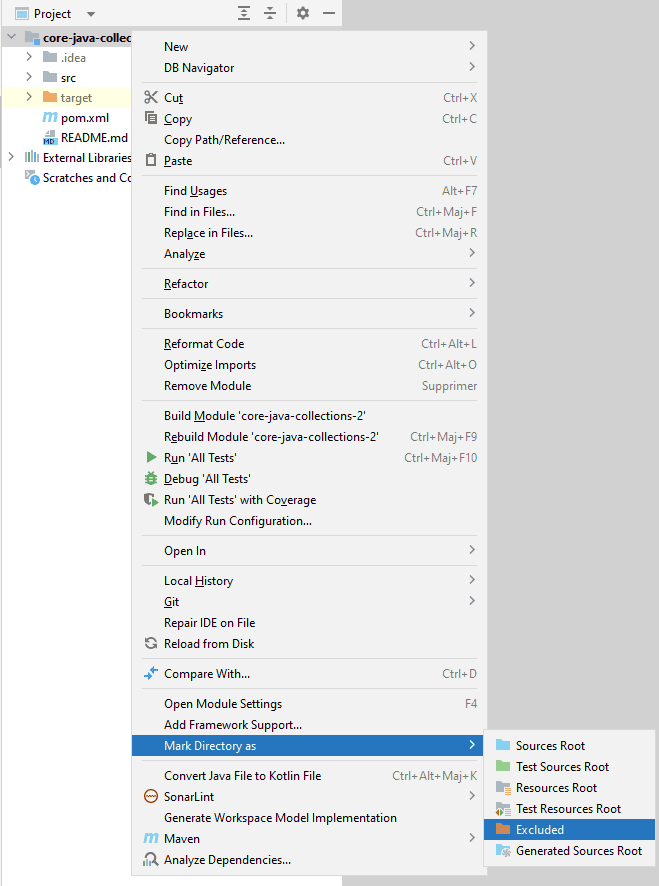Open the Open In submenu
This screenshot has height=886, width=659.
click(309, 550)
